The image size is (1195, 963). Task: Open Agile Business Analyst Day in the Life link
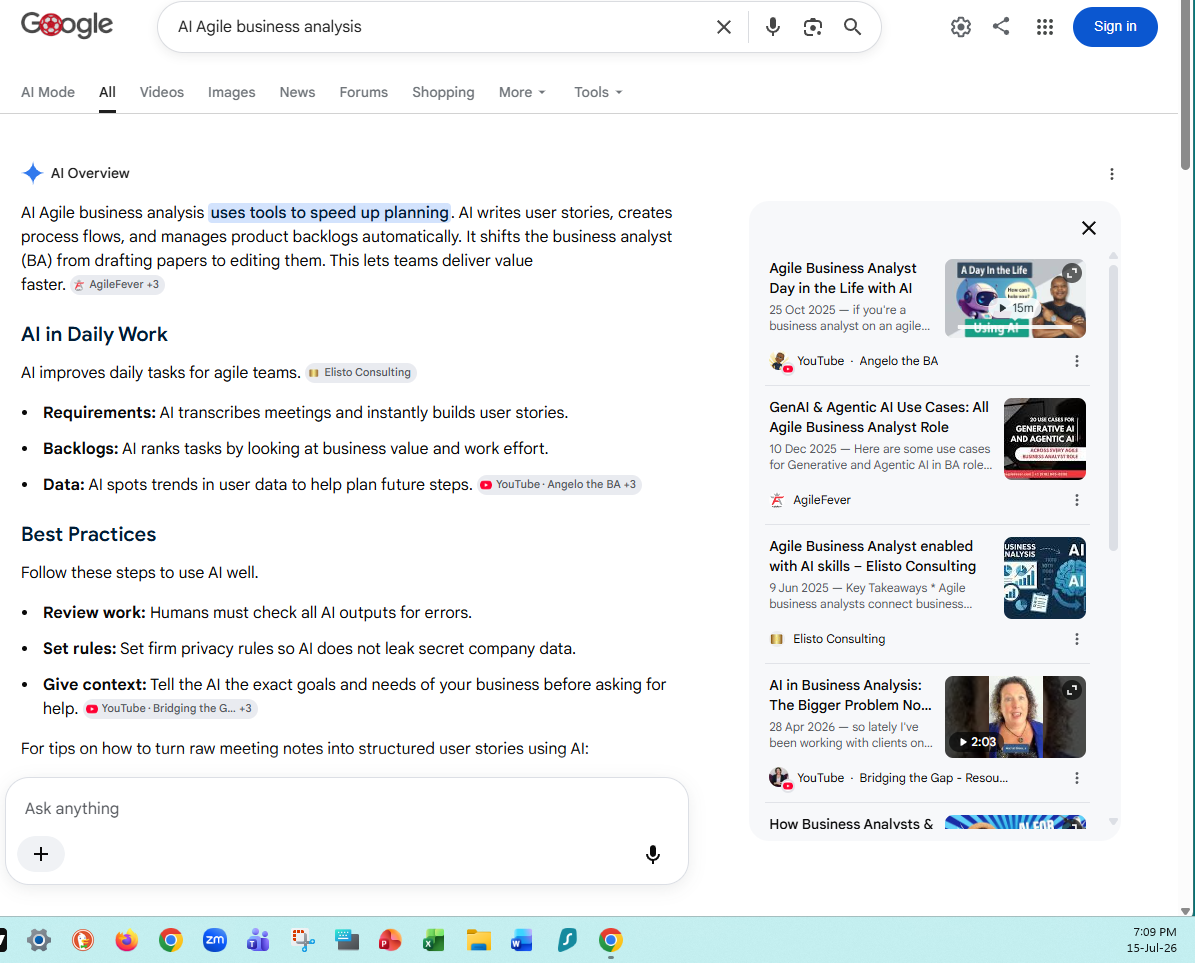coord(841,278)
